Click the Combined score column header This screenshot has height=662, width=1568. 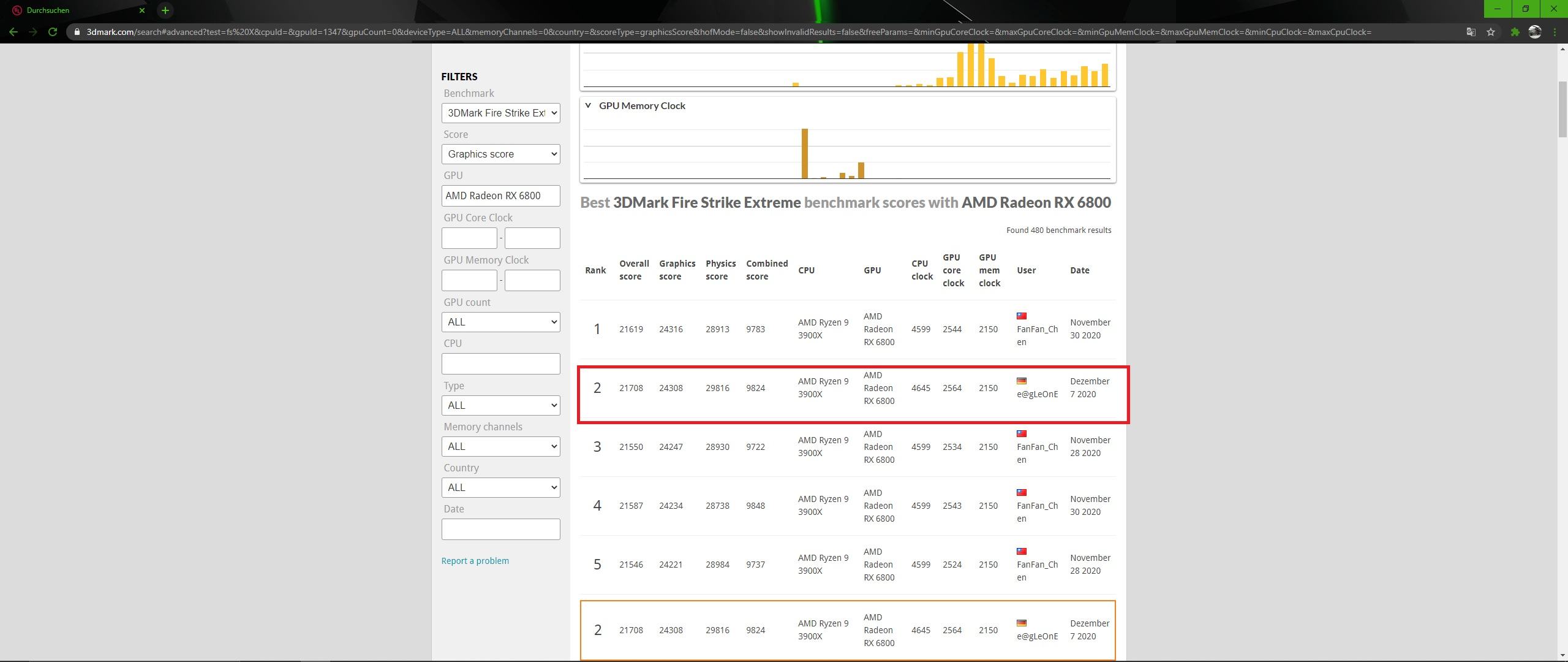click(x=767, y=270)
